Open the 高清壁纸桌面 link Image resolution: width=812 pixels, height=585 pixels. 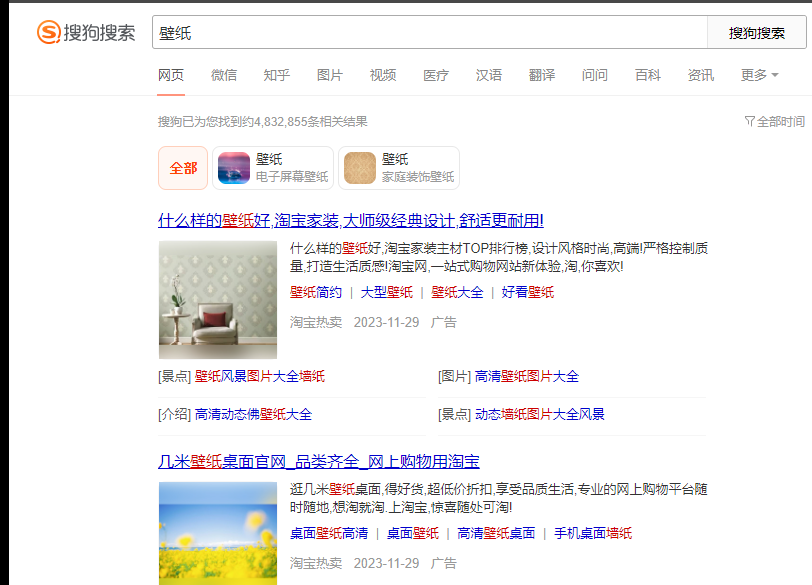496,533
